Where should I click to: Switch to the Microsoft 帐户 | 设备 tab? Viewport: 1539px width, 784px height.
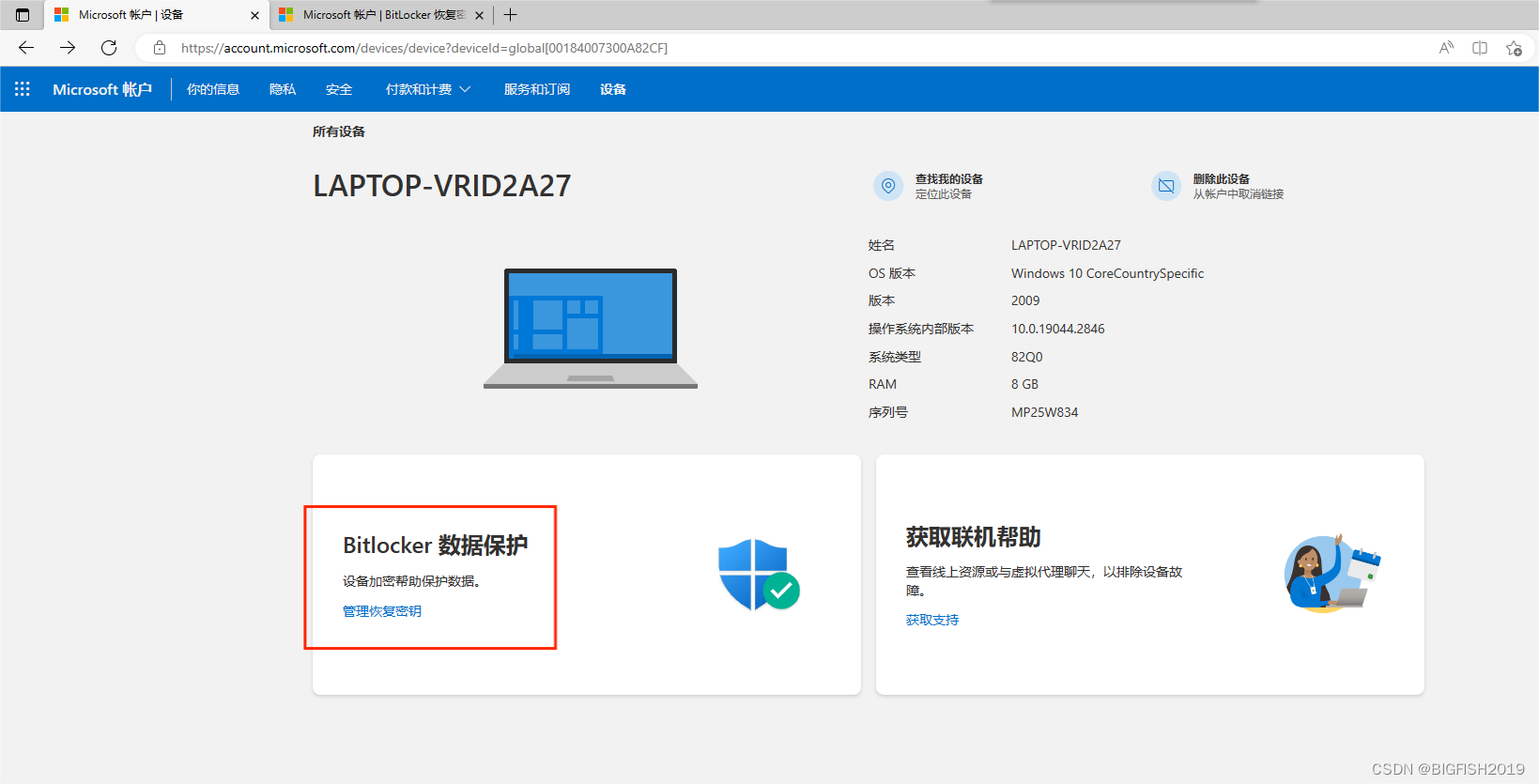tap(157, 15)
